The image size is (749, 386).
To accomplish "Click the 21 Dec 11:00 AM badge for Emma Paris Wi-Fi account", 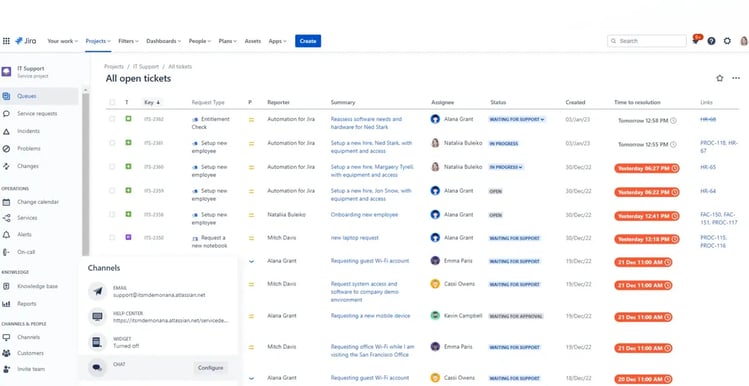I will point(643,262).
